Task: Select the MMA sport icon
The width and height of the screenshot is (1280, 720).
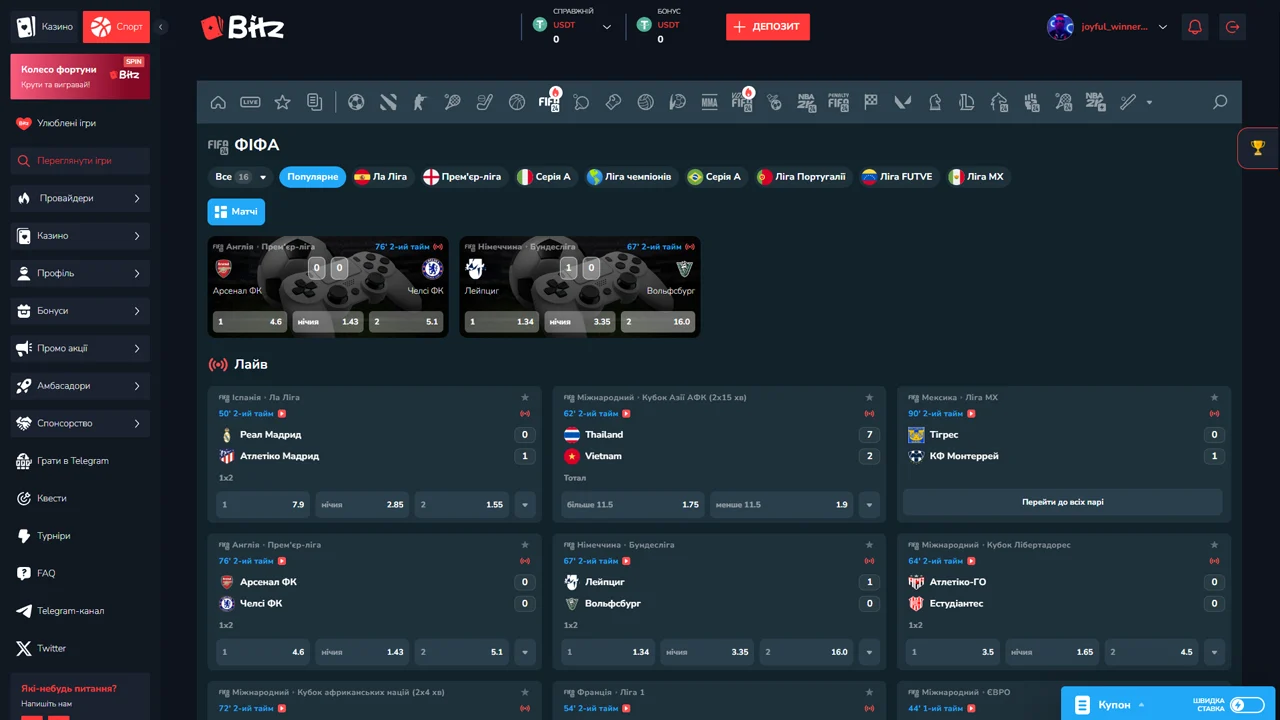Action: [710, 102]
